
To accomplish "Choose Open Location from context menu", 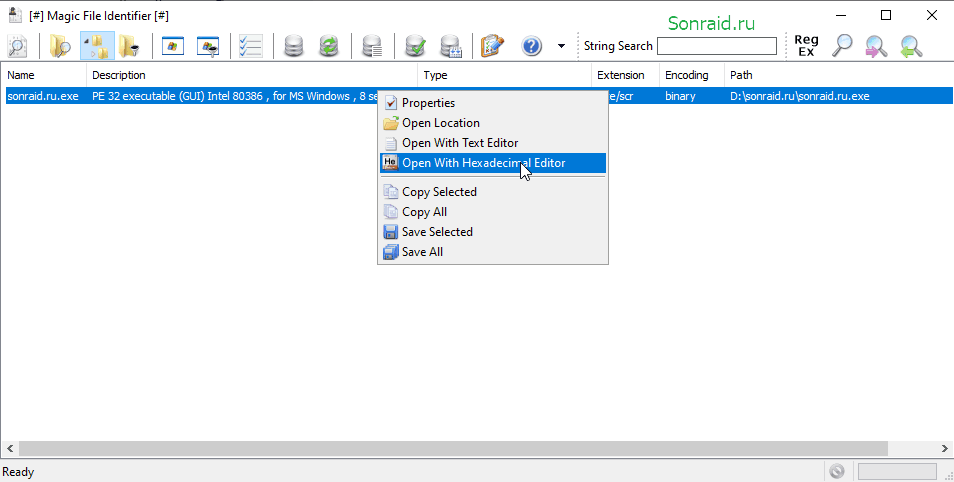I will (493, 123).
